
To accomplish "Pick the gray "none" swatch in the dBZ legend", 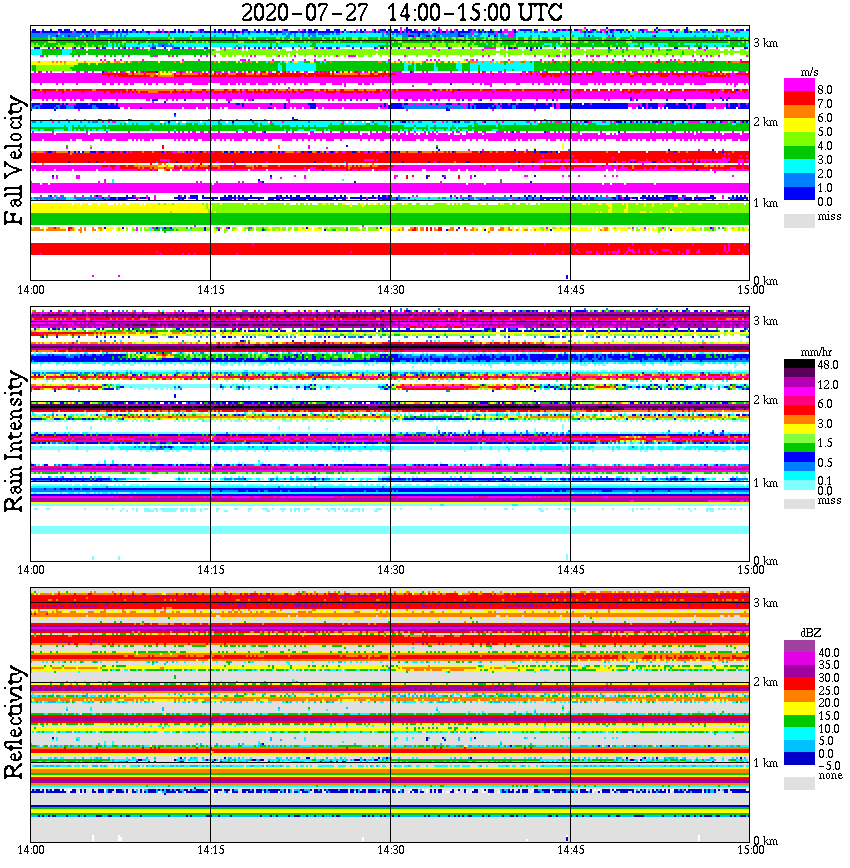I will (799, 783).
